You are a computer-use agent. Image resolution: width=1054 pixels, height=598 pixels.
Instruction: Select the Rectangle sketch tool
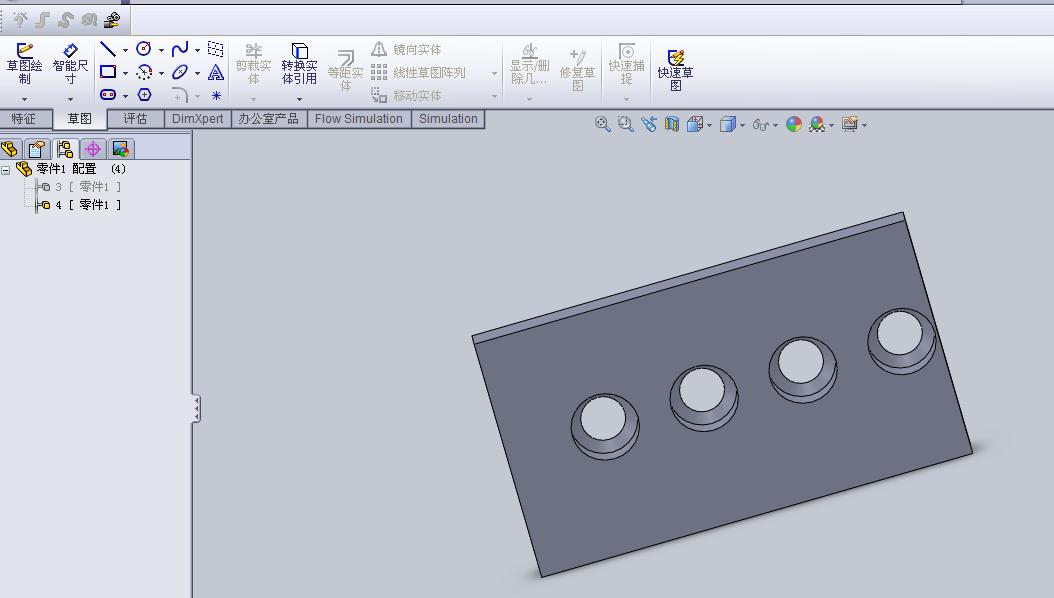tap(108, 72)
